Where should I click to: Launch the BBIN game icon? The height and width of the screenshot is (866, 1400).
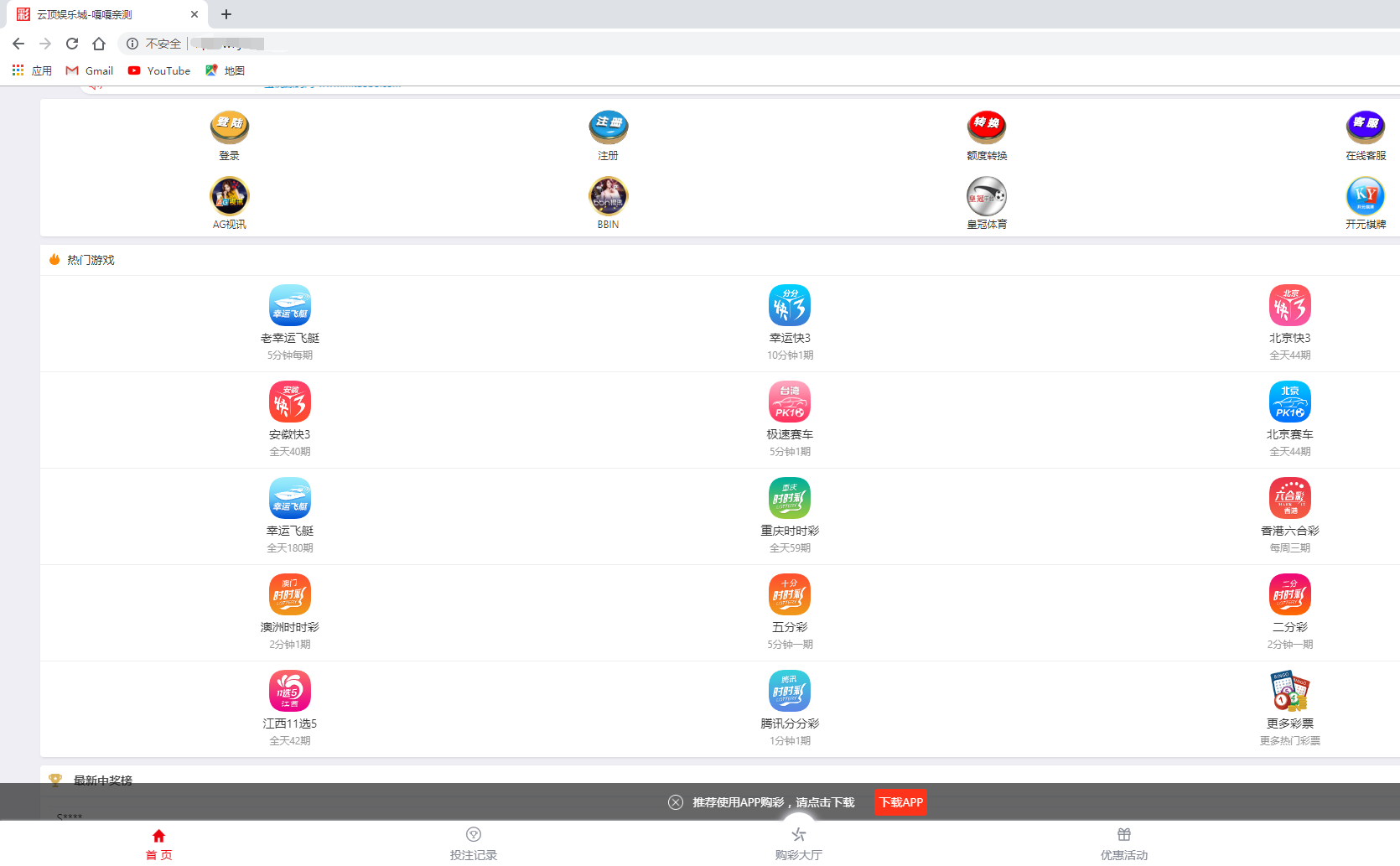coord(608,196)
